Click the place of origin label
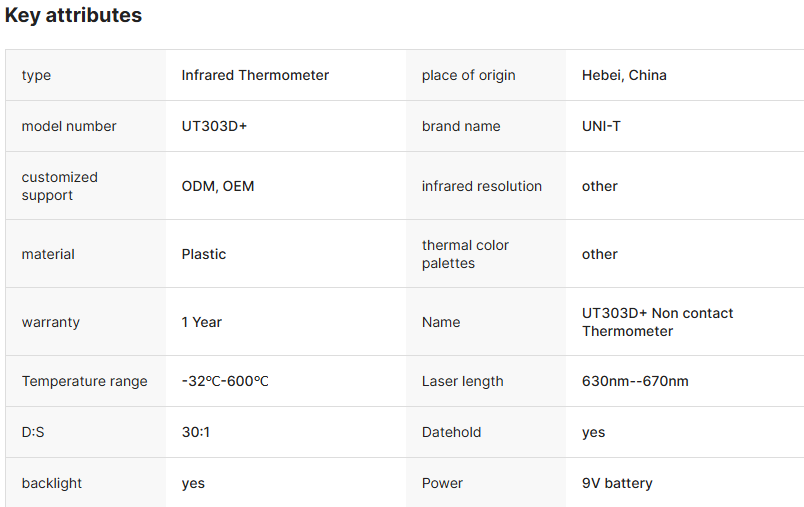 [469, 75]
